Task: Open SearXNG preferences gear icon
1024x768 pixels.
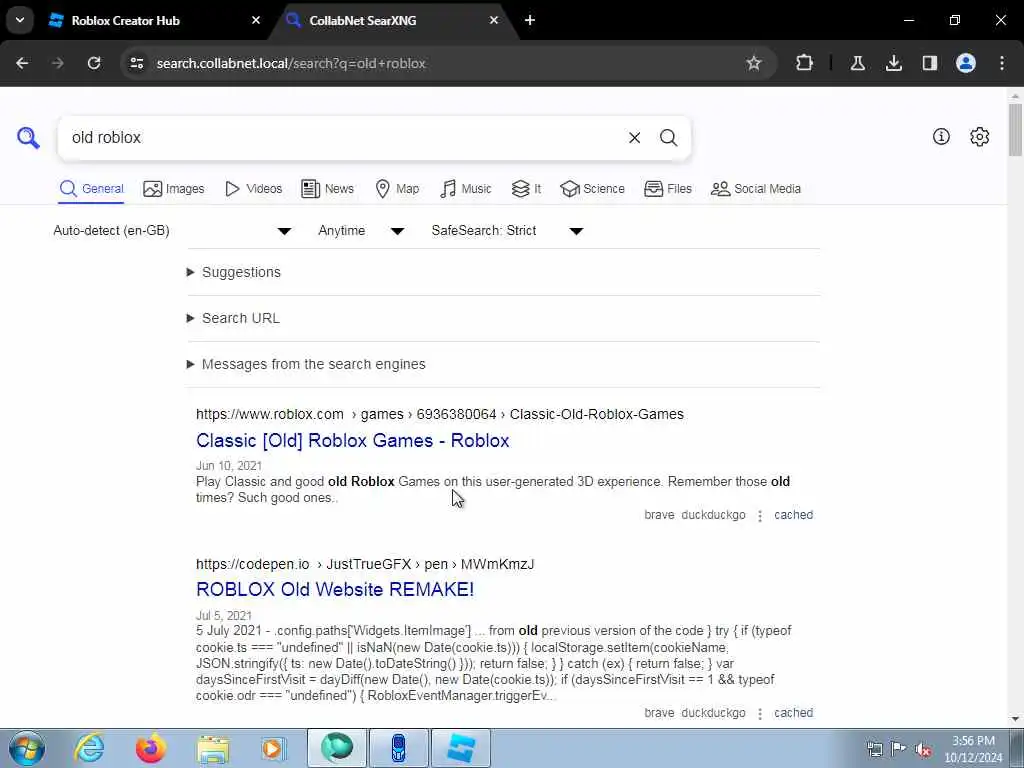Action: coord(980,136)
